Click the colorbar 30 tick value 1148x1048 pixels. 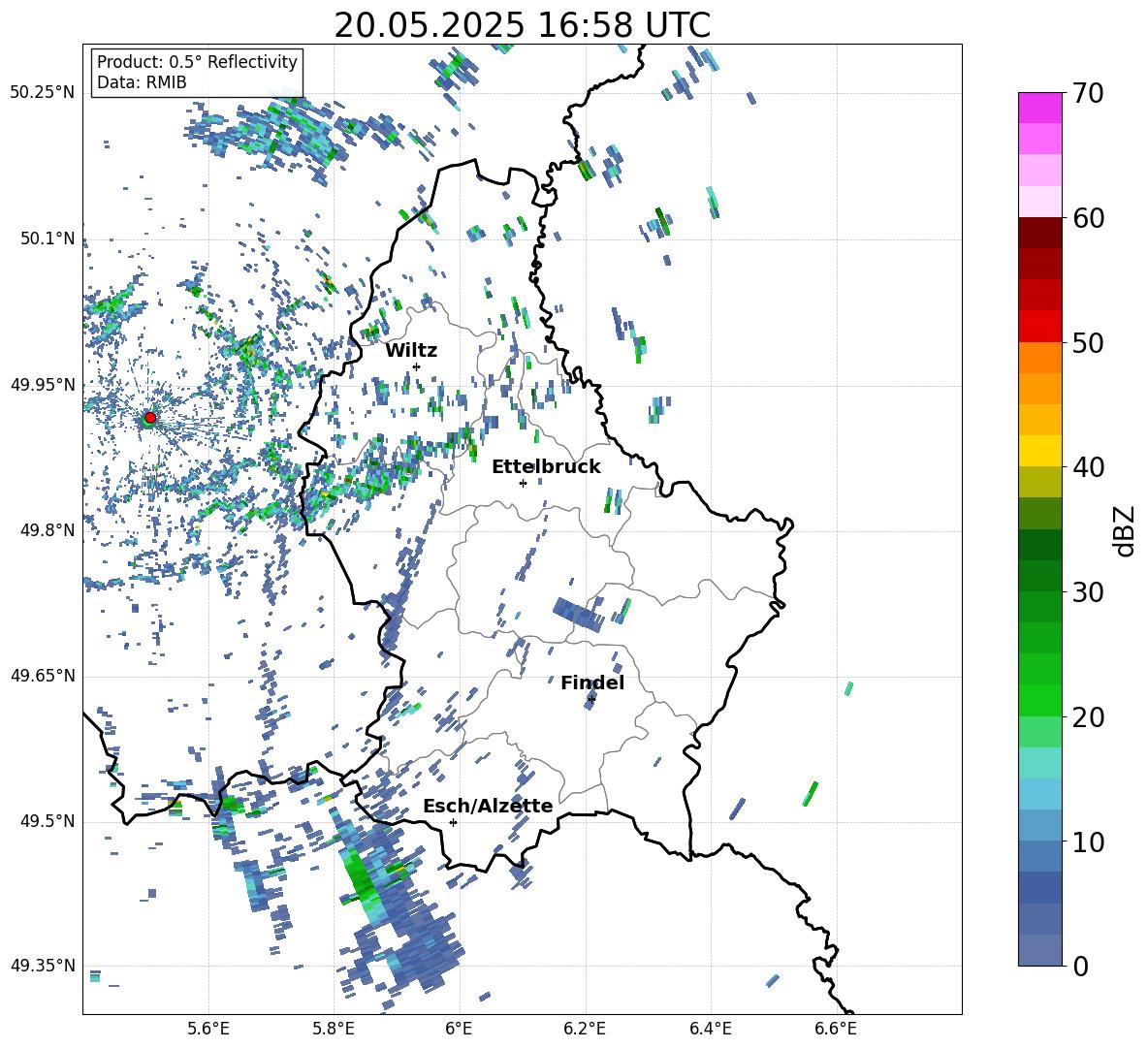[x=1088, y=592]
